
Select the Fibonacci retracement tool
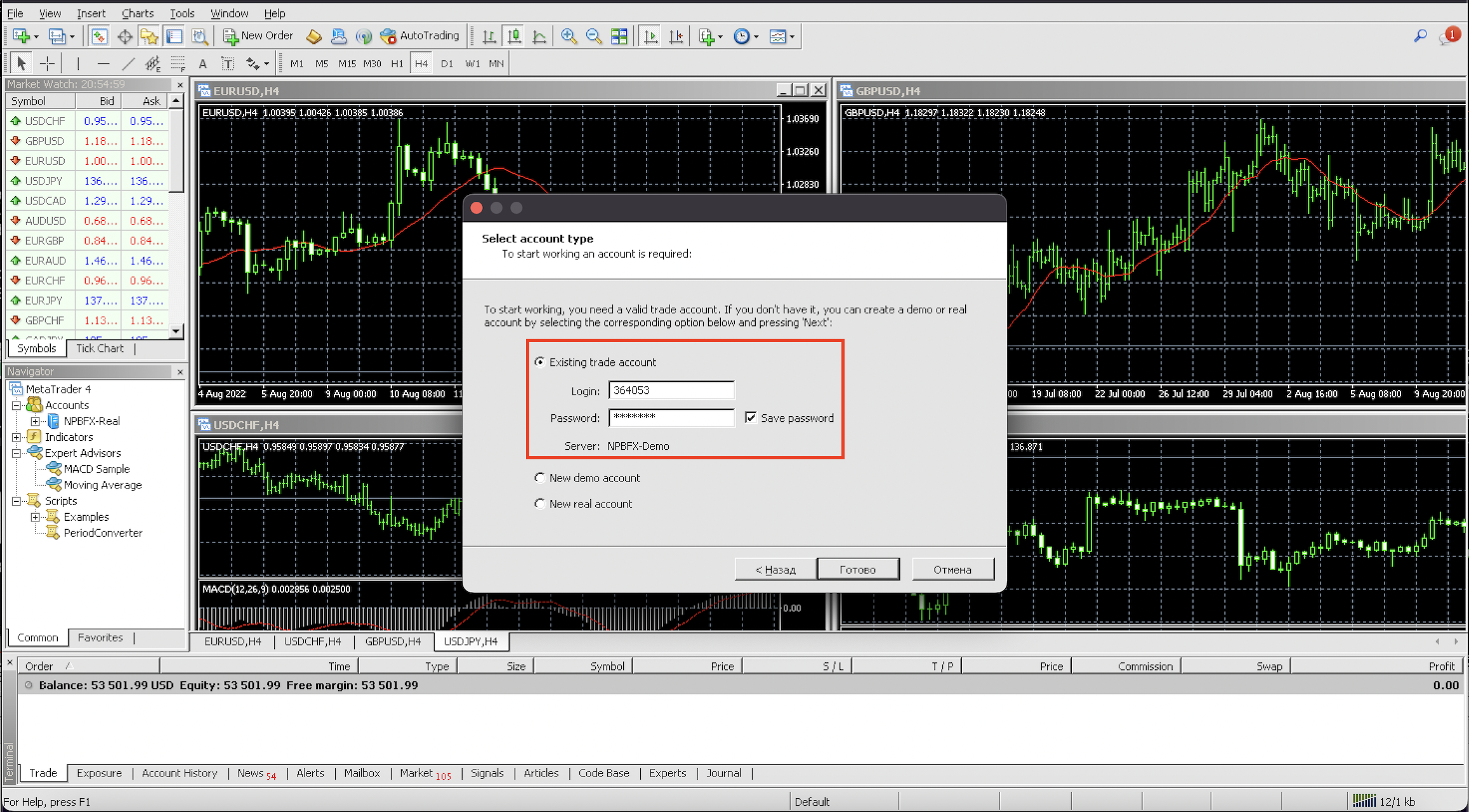click(178, 63)
